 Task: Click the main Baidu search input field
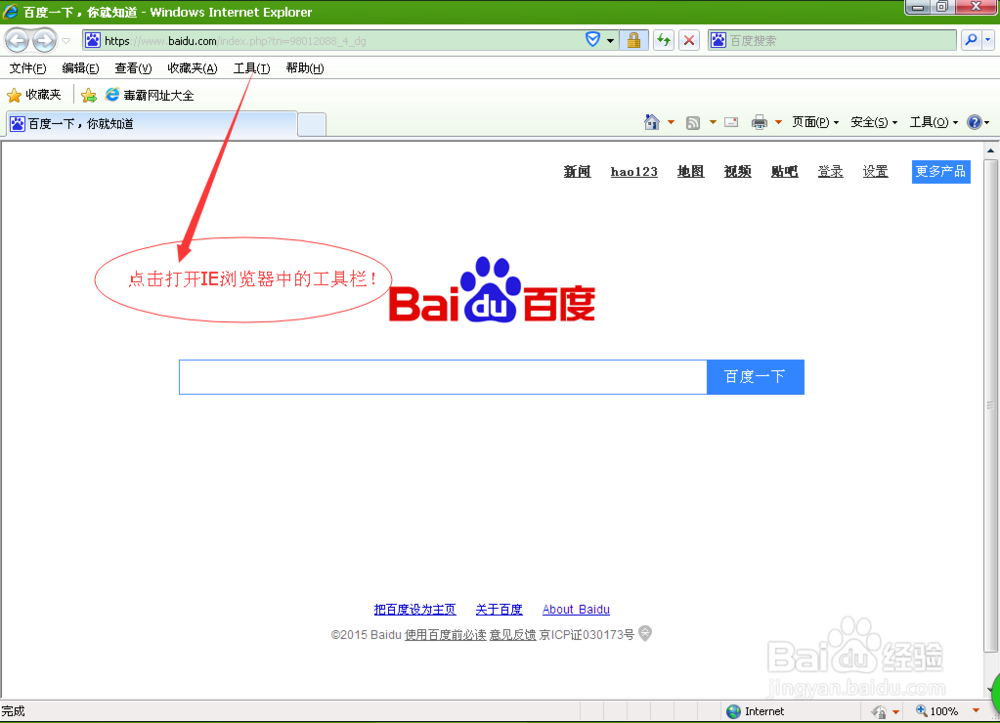(x=443, y=377)
